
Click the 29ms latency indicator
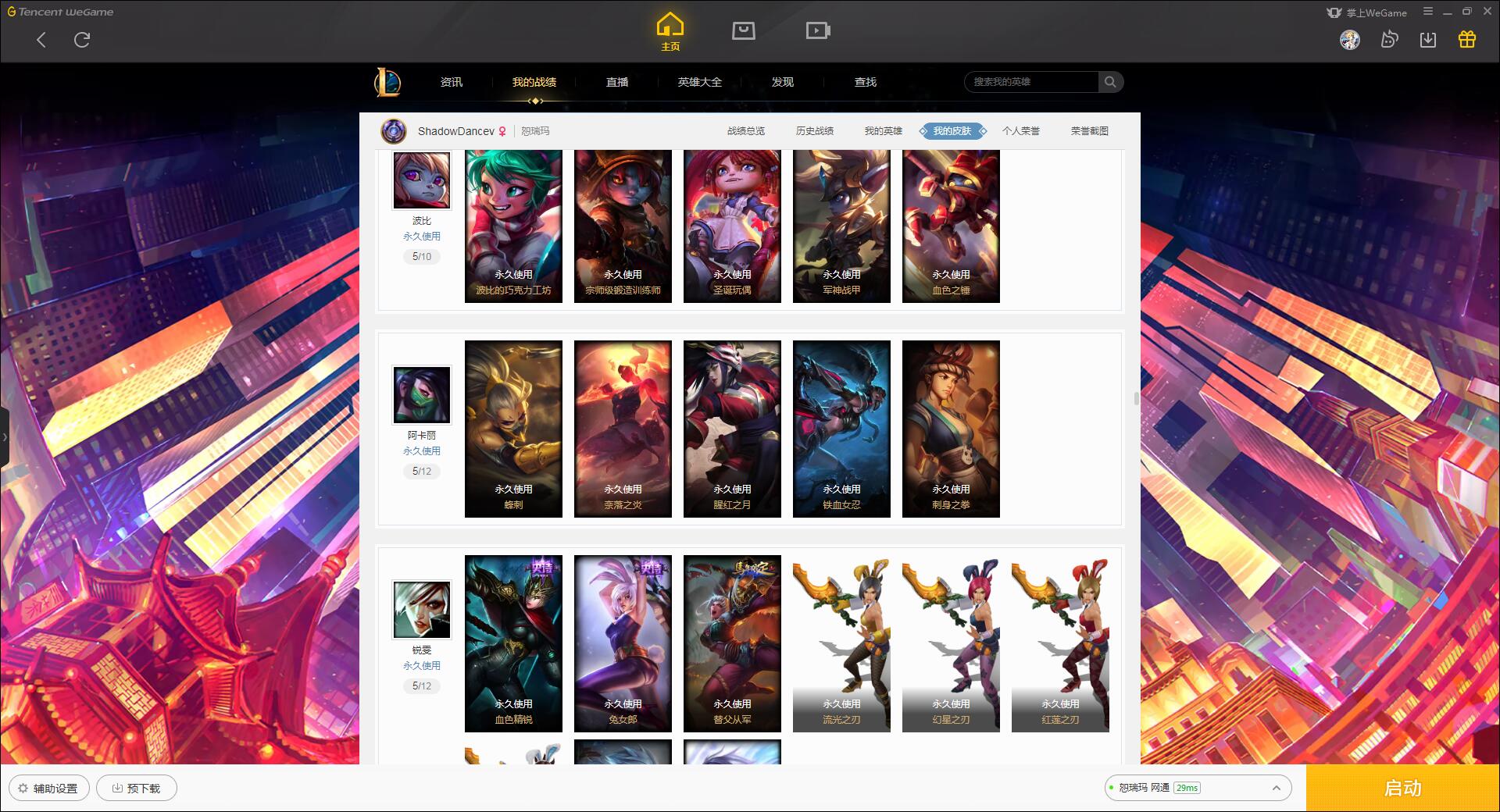pos(1187,788)
